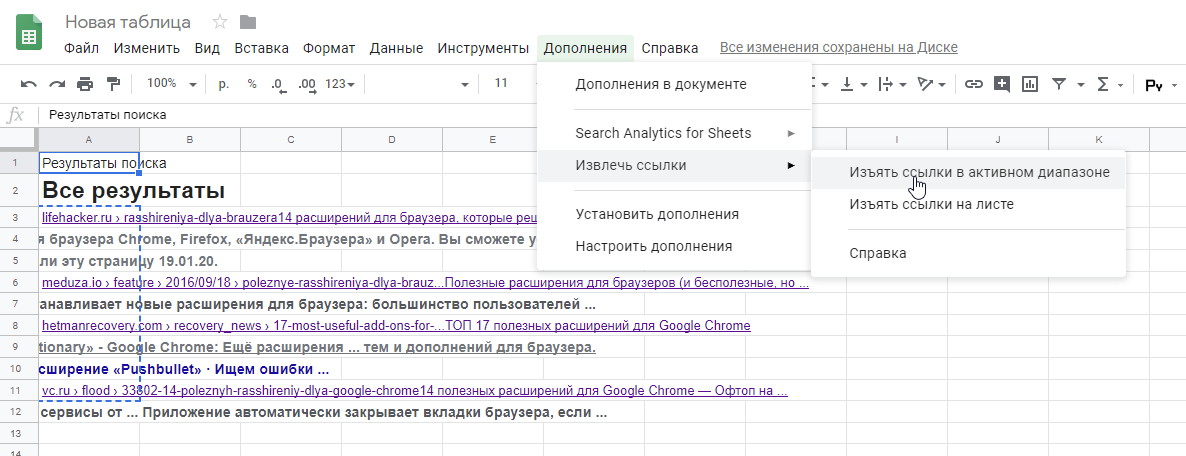Screen dimensions: 1186x456
Task: Open the Формат menu
Action: tap(329, 48)
